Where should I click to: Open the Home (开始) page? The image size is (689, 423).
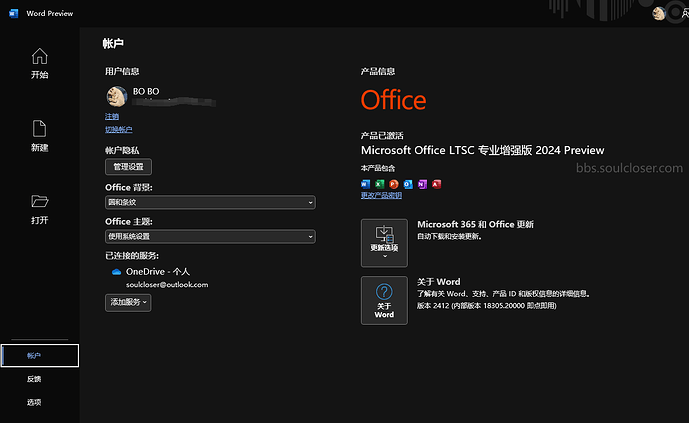coord(40,63)
